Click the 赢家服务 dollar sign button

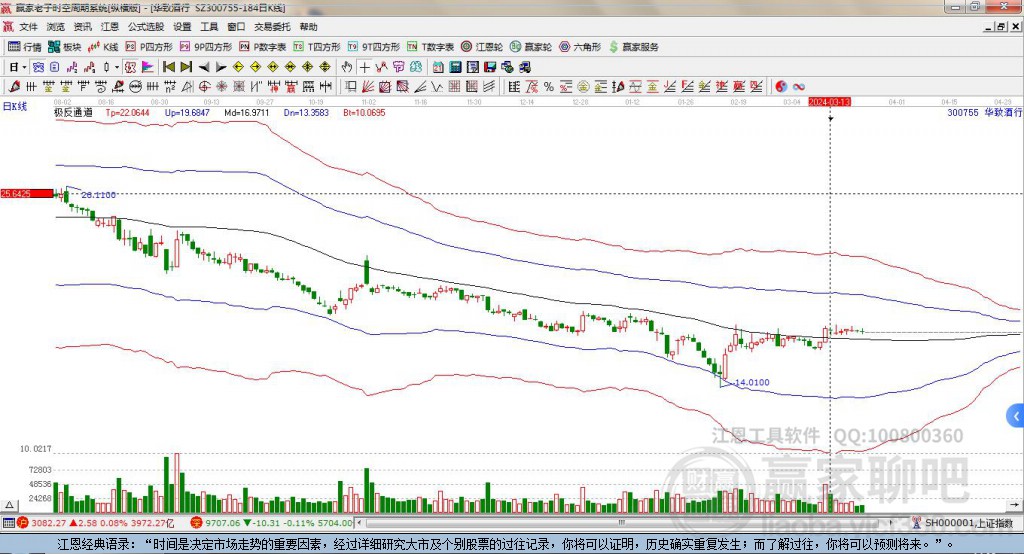click(634, 47)
